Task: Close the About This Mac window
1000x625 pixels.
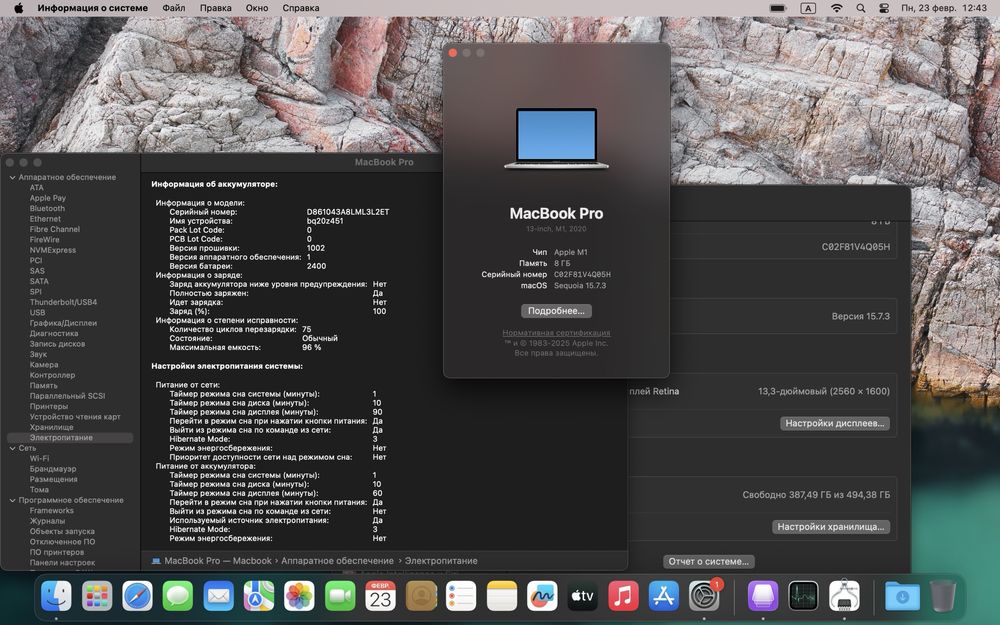Action: (x=453, y=53)
